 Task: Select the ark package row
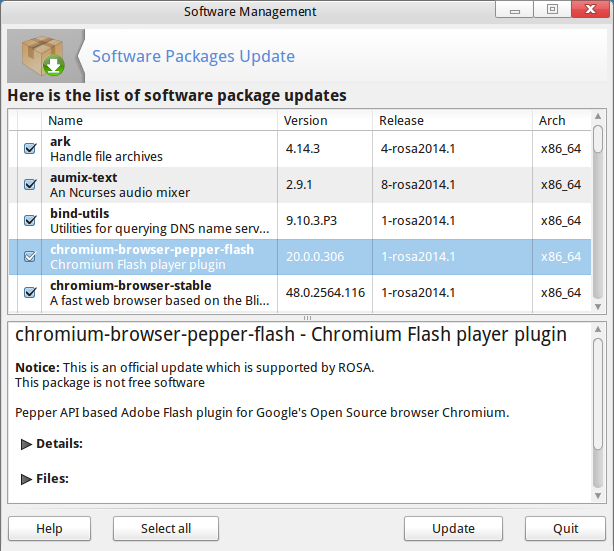[x=160, y=149]
